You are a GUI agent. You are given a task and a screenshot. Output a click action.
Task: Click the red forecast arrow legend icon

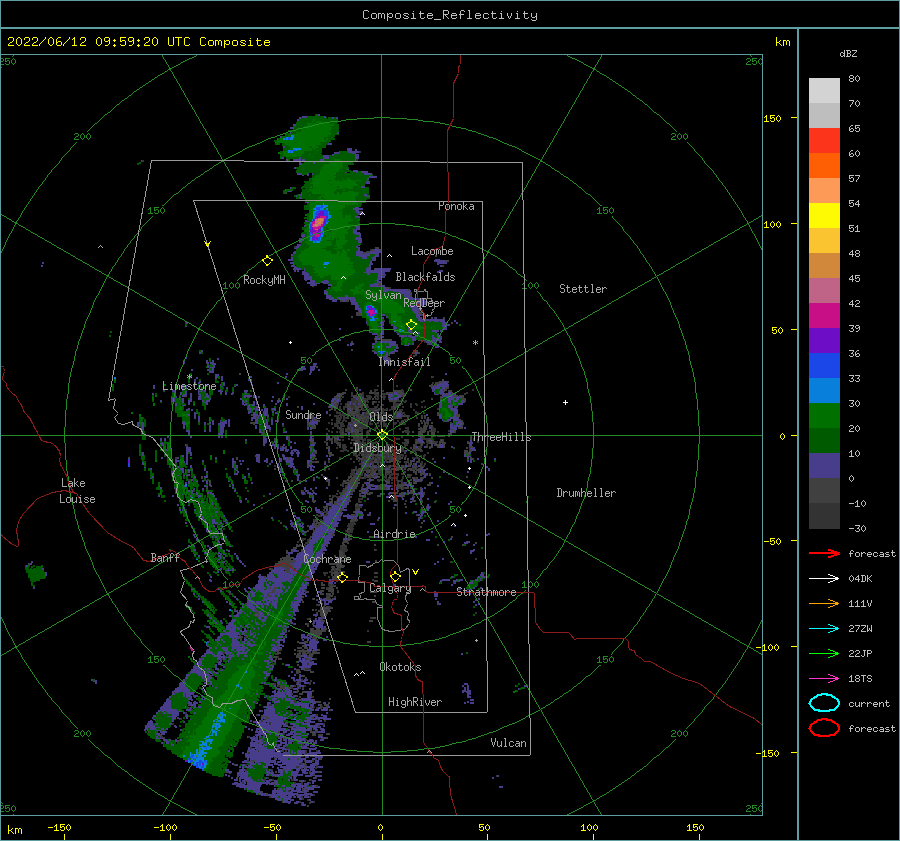click(x=824, y=553)
